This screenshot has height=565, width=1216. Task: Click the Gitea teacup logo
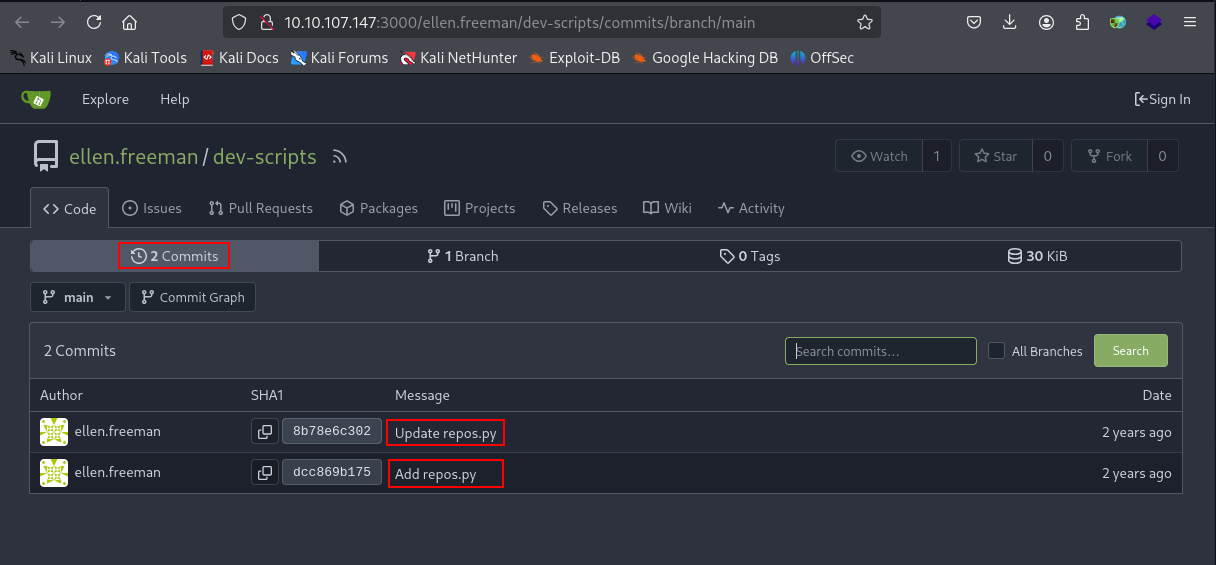[x=36, y=99]
